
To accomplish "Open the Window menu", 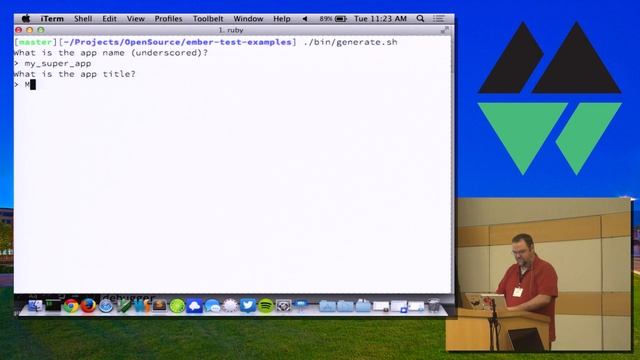I will pyautogui.click(x=248, y=19).
